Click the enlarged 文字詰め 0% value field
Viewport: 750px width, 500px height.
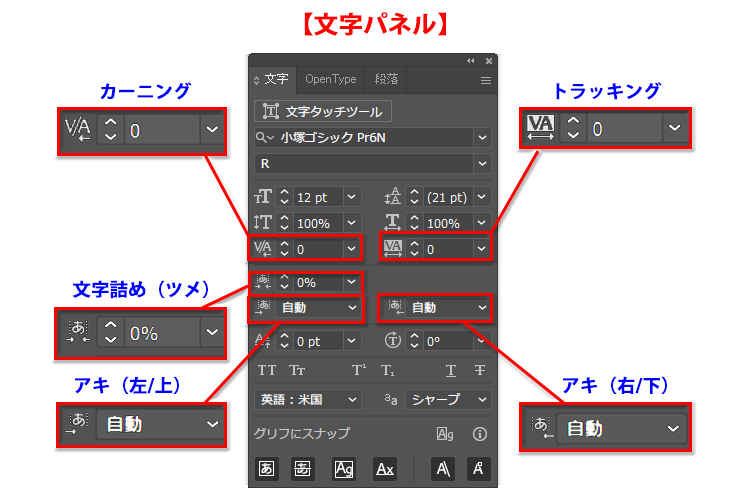coord(162,333)
